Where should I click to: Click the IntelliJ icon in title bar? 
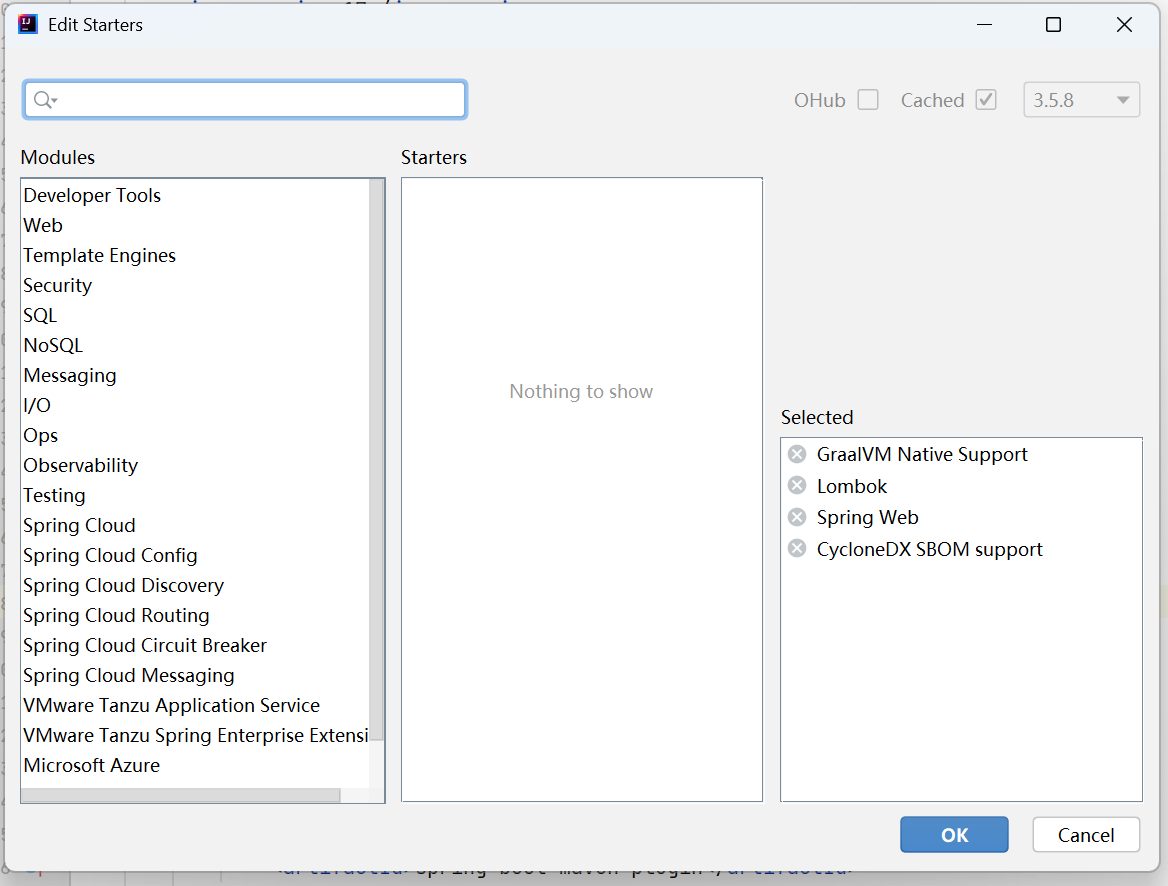28,25
